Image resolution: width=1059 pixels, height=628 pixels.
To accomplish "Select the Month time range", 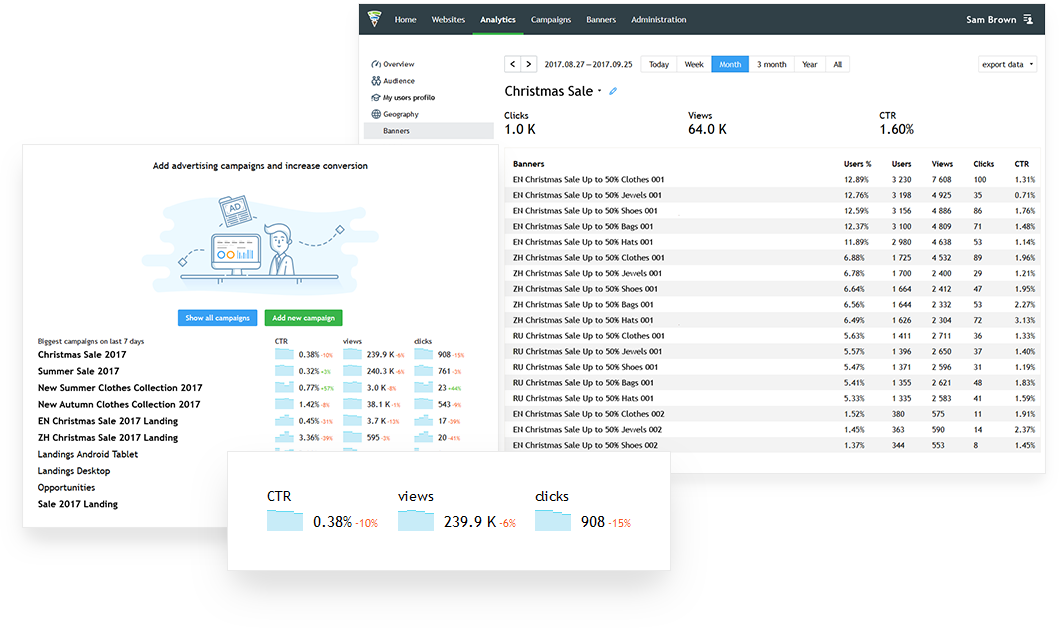I will point(730,64).
